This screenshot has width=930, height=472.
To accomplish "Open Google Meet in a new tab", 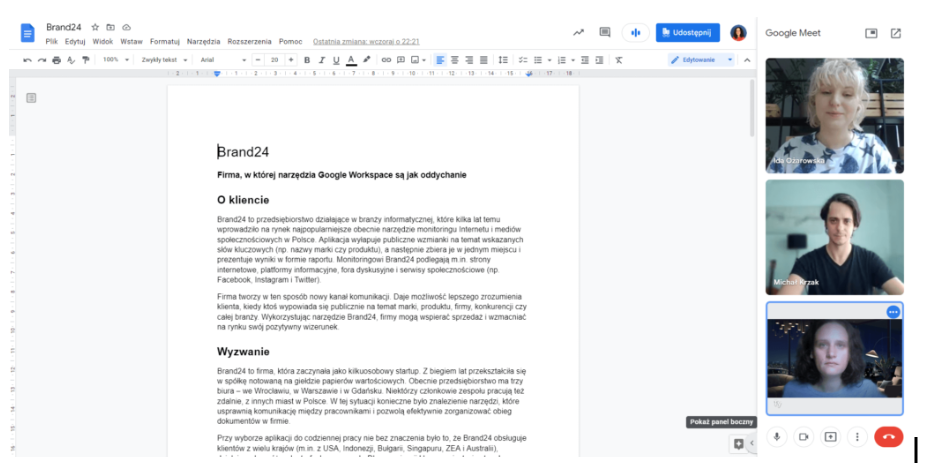I will (896, 33).
